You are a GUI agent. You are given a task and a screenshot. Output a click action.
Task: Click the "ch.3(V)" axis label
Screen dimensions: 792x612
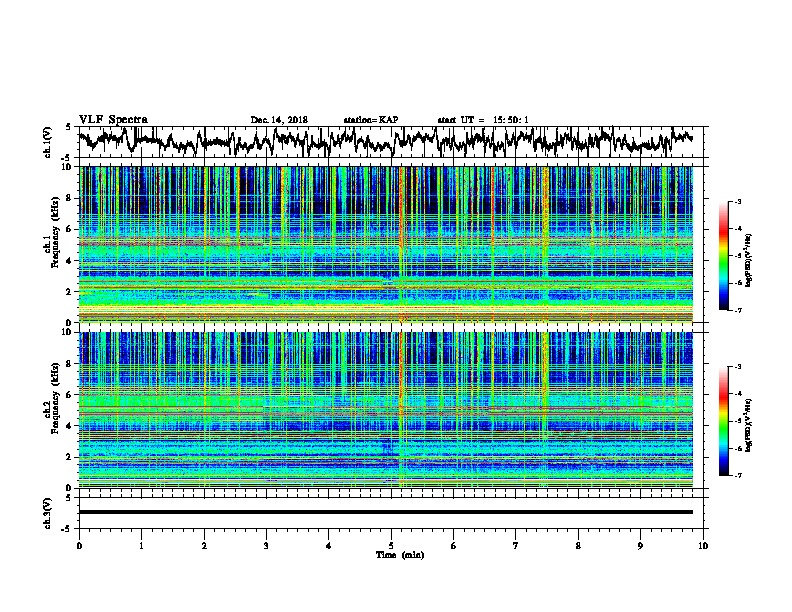pyautogui.click(x=47, y=513)
